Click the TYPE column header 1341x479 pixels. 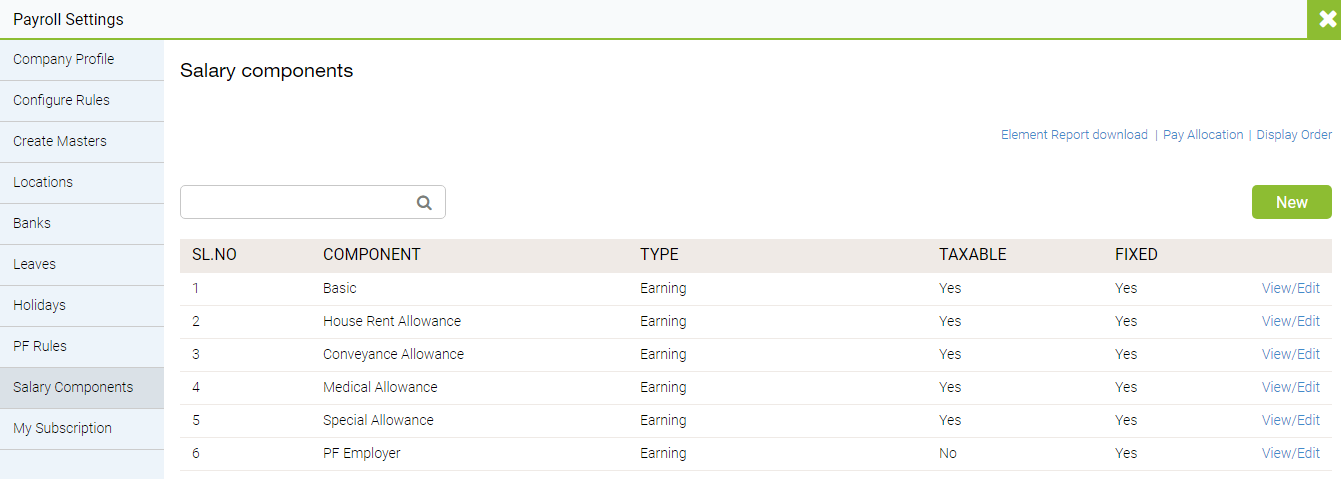(659, 255)
